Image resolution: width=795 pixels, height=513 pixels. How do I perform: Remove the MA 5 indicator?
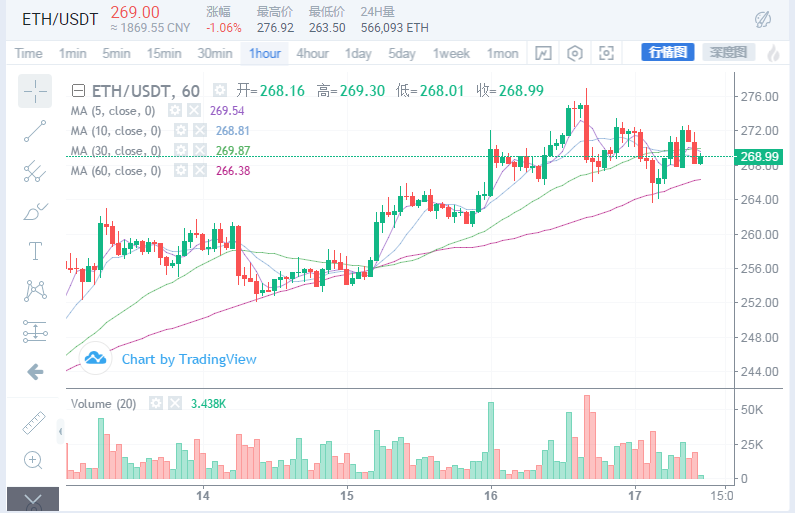(194, 111)
